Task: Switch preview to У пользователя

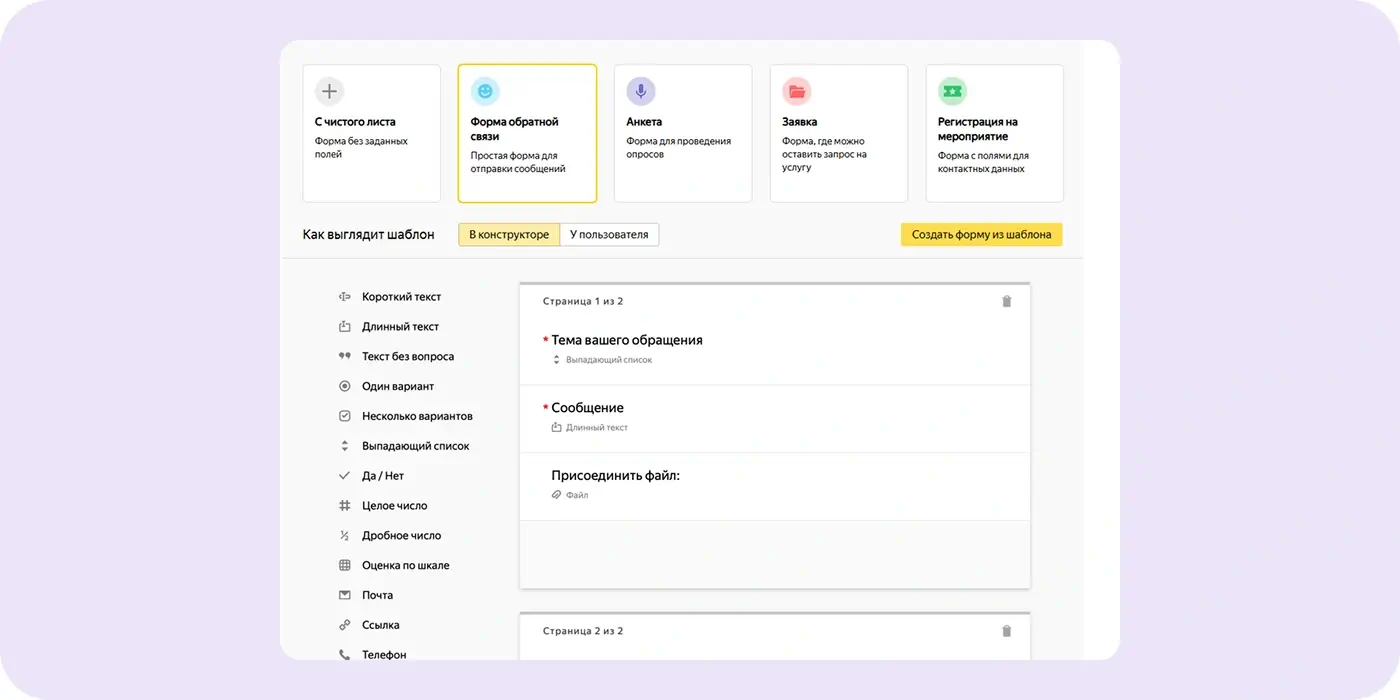Action: (x=609, y=235)
